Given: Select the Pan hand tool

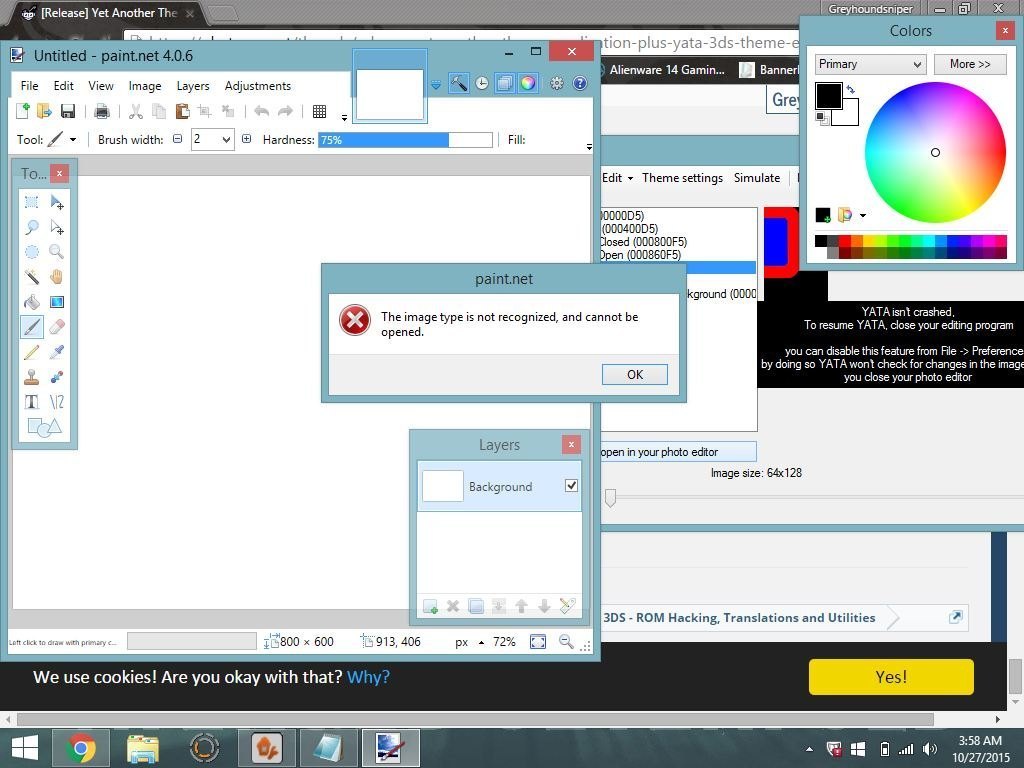Looking at the screenshot, I should 57,277.
